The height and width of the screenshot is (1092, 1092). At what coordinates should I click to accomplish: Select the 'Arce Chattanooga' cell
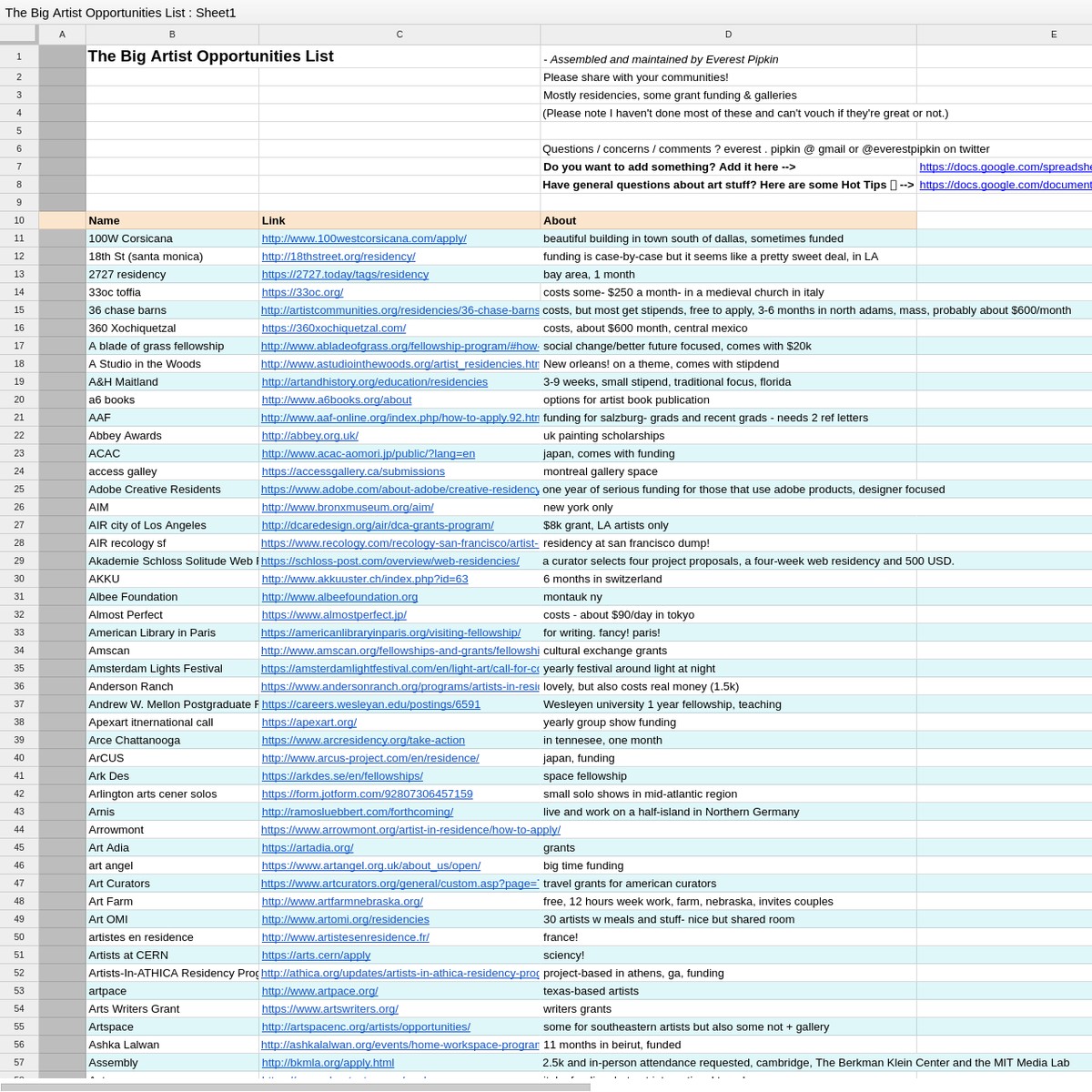[x=172, y=740]
